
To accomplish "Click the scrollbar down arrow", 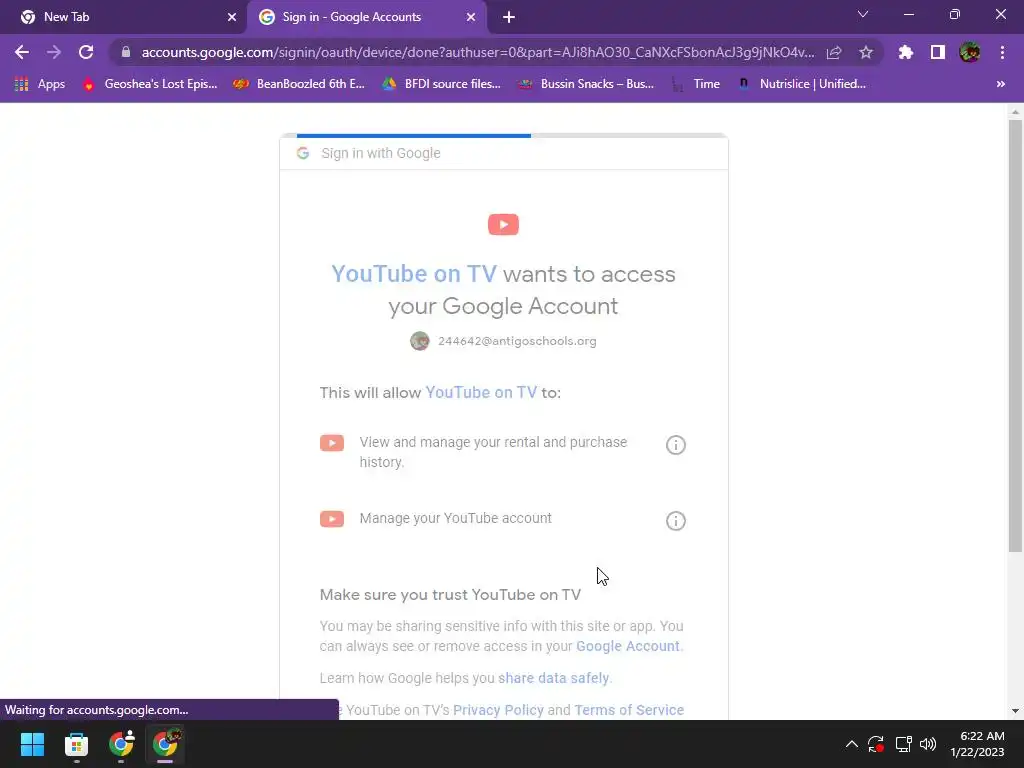I will point(1015,711).
